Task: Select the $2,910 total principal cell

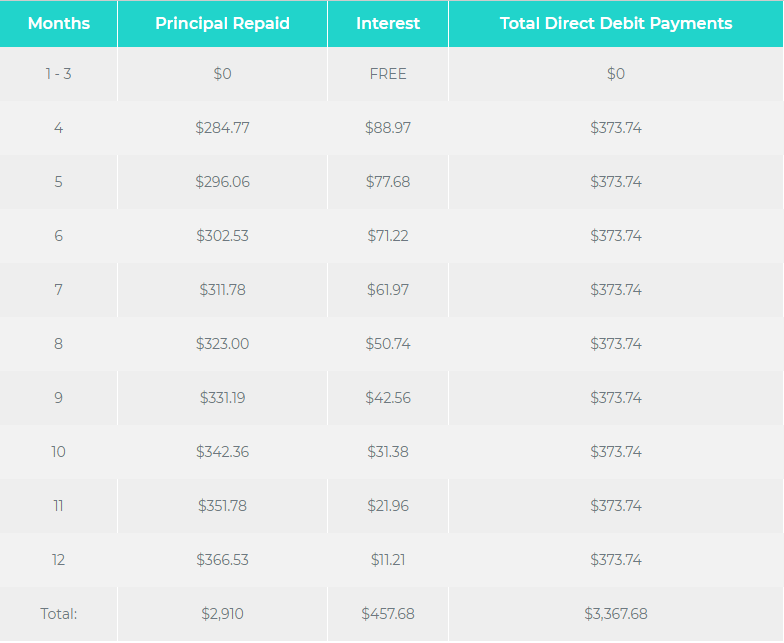Action: tap(222, 614)
